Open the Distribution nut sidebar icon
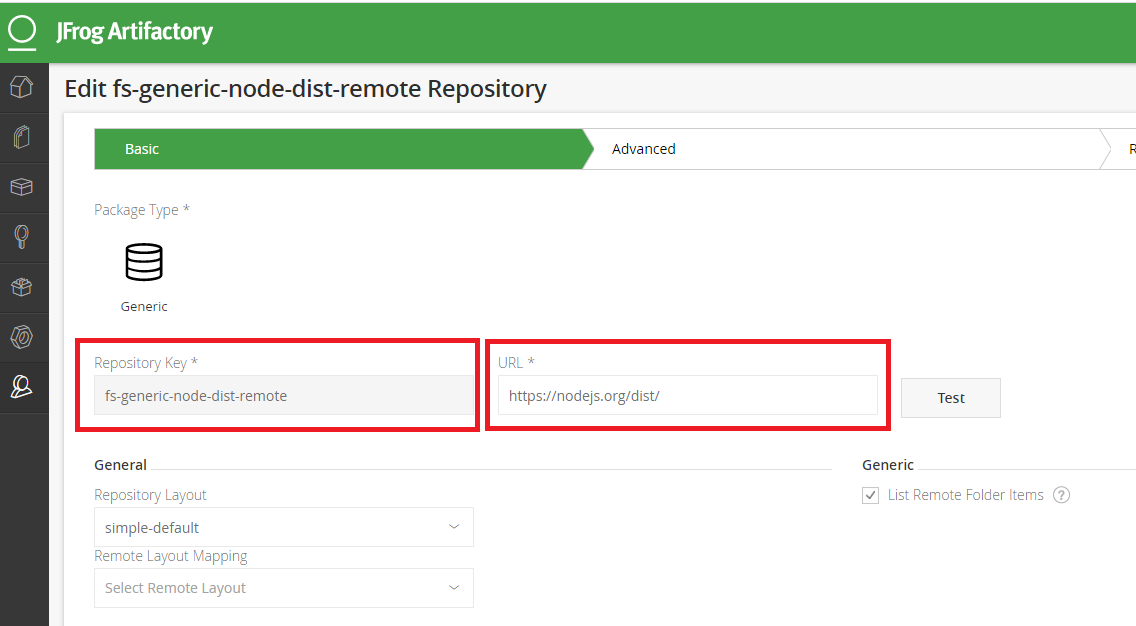The height and width of the screenshot is (626, 1136). click(x=22, y=337)
